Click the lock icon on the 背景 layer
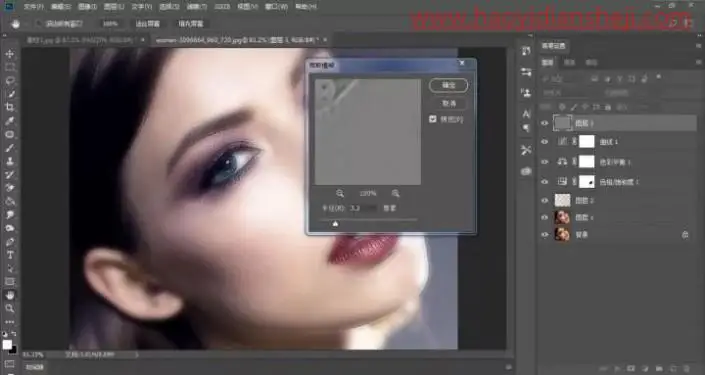The image size is (705, 375). (685, 234)
